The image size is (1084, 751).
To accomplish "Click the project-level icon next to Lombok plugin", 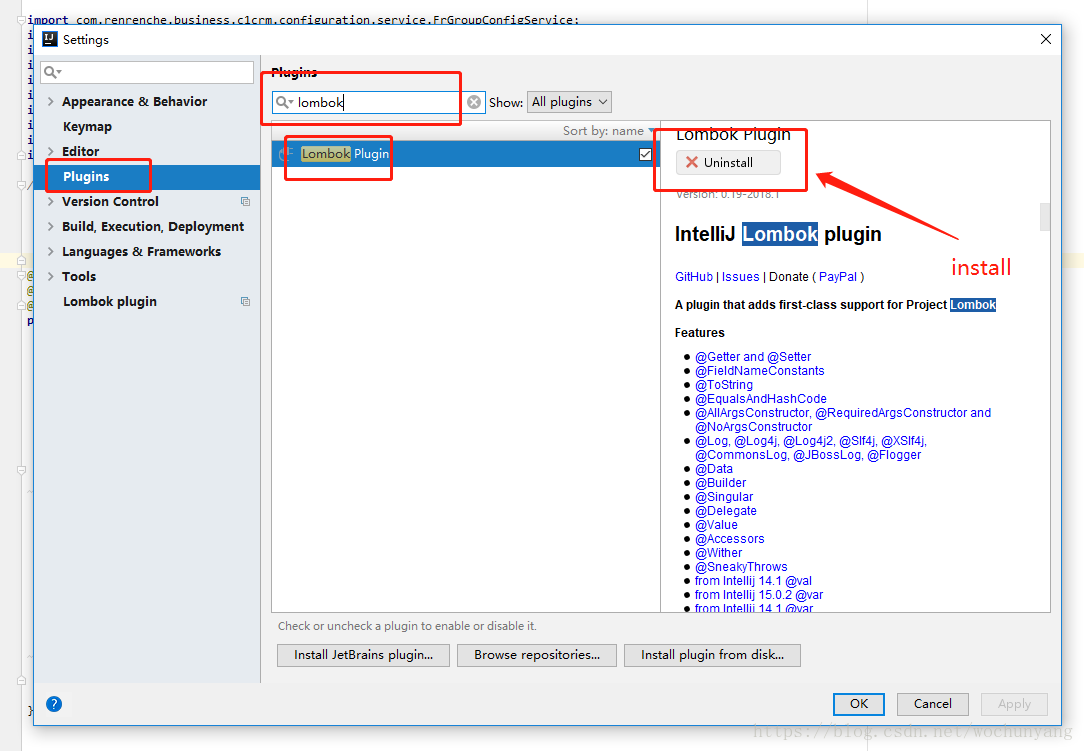I will tap(245, 302).
